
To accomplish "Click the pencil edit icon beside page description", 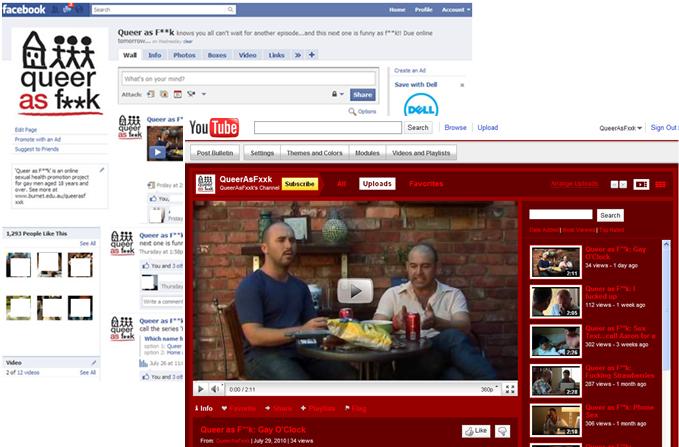I will tap(99, 169).
